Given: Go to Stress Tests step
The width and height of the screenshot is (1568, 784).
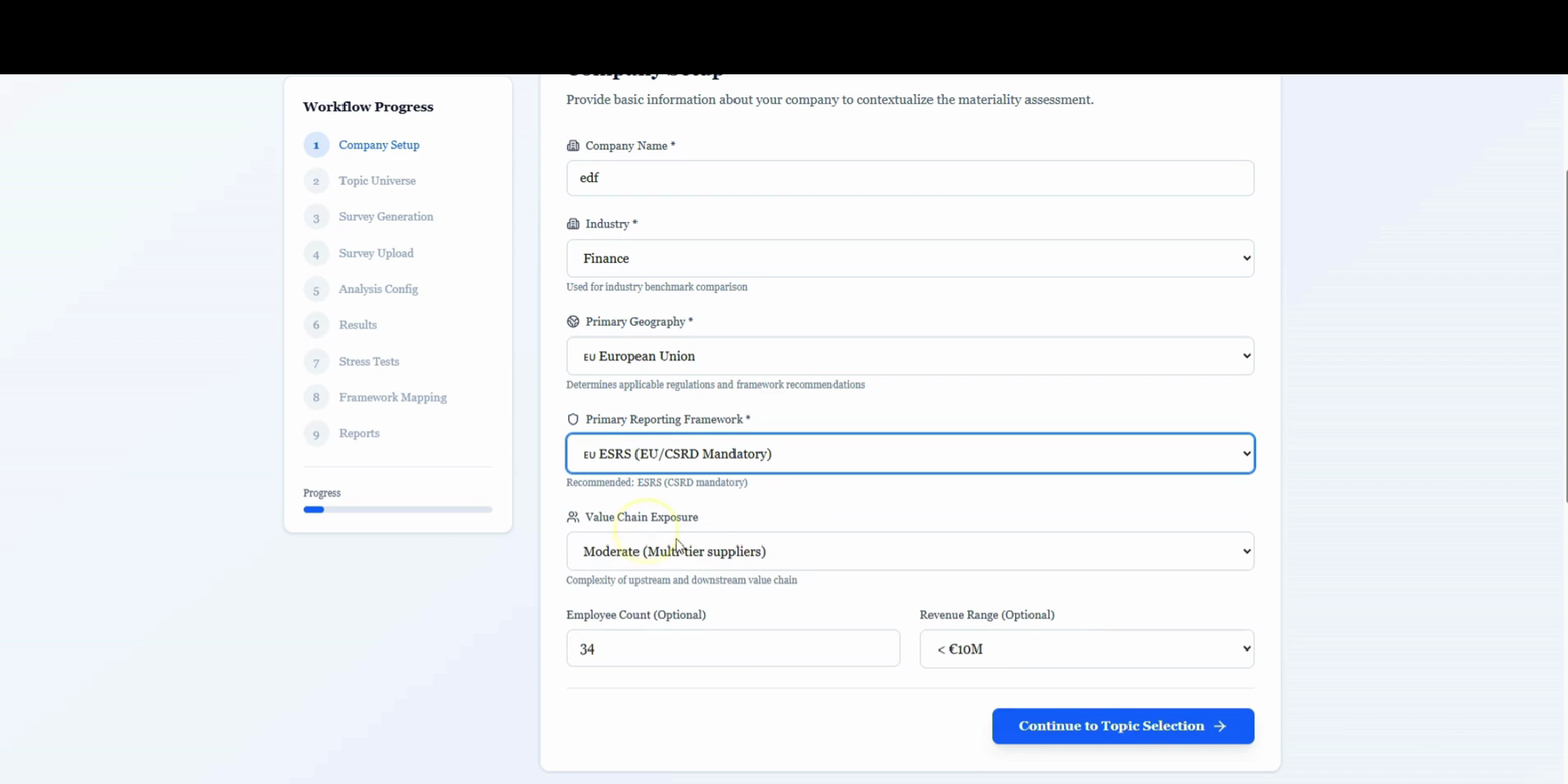Looking at the screenshot, I should click(x=369, y=361).
